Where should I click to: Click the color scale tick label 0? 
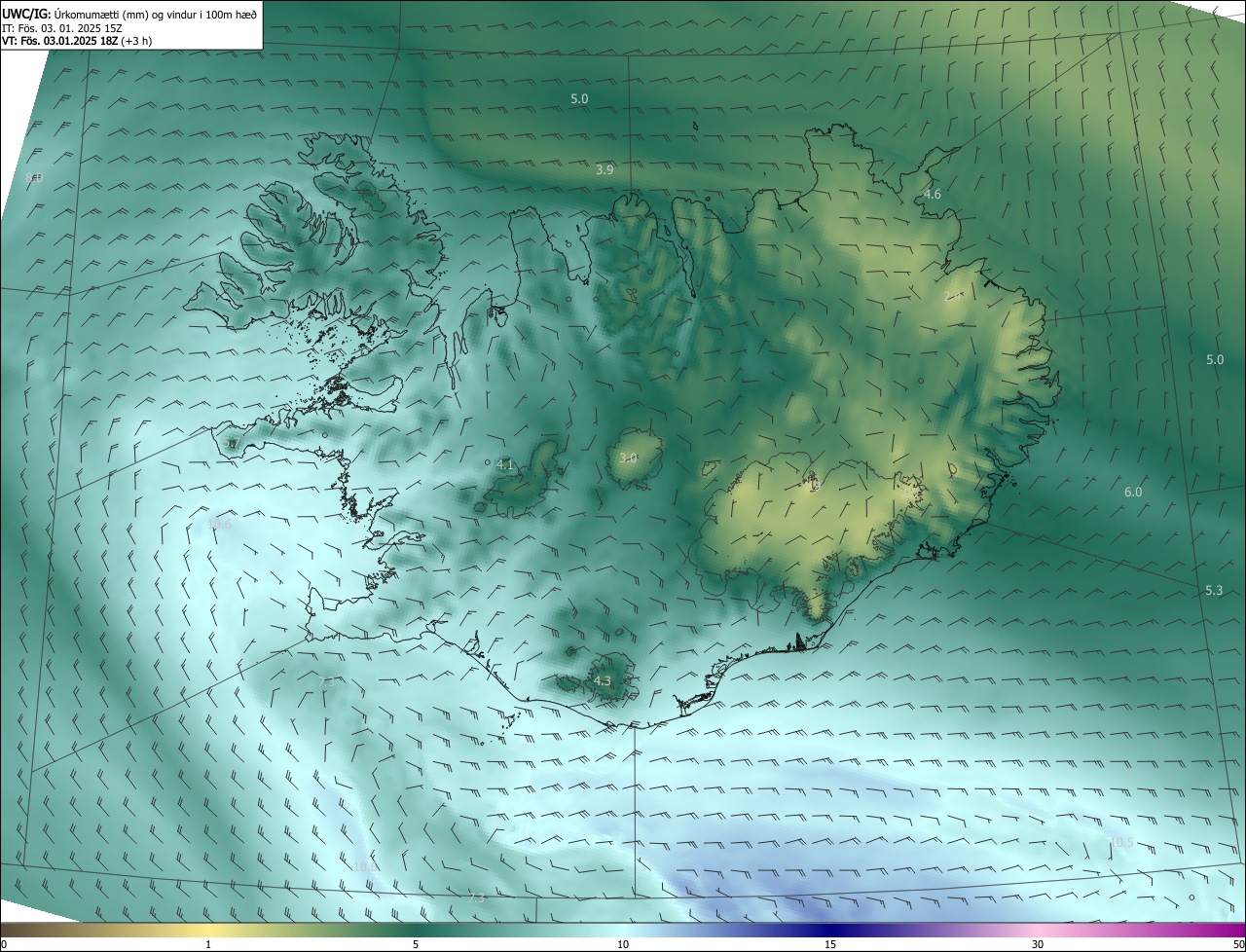coord(4,944)
